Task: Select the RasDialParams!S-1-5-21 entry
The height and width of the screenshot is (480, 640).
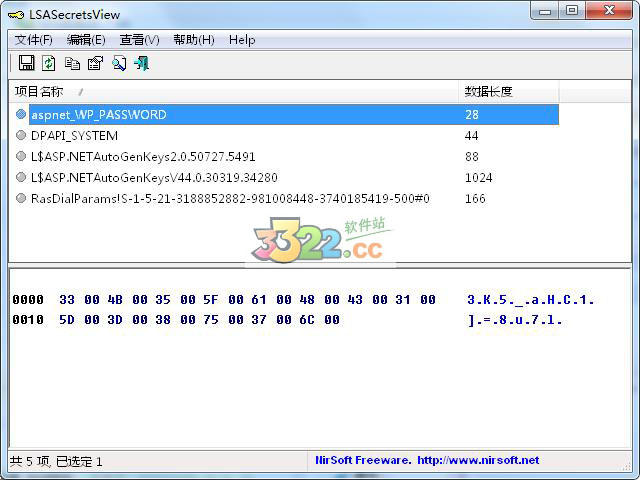Action: [x=230, y=199]
